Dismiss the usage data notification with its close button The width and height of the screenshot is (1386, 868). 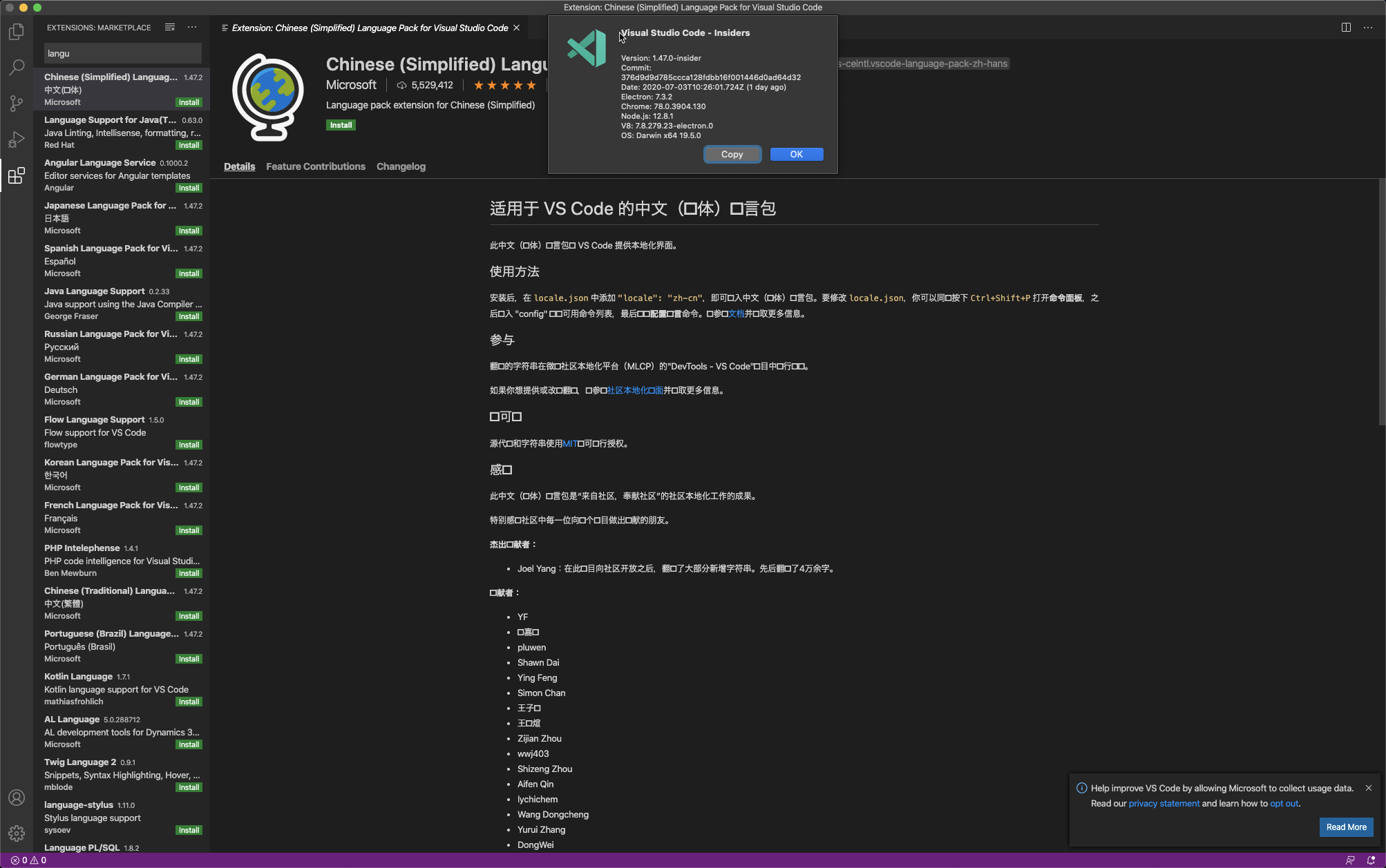(x=1368, y=787)
